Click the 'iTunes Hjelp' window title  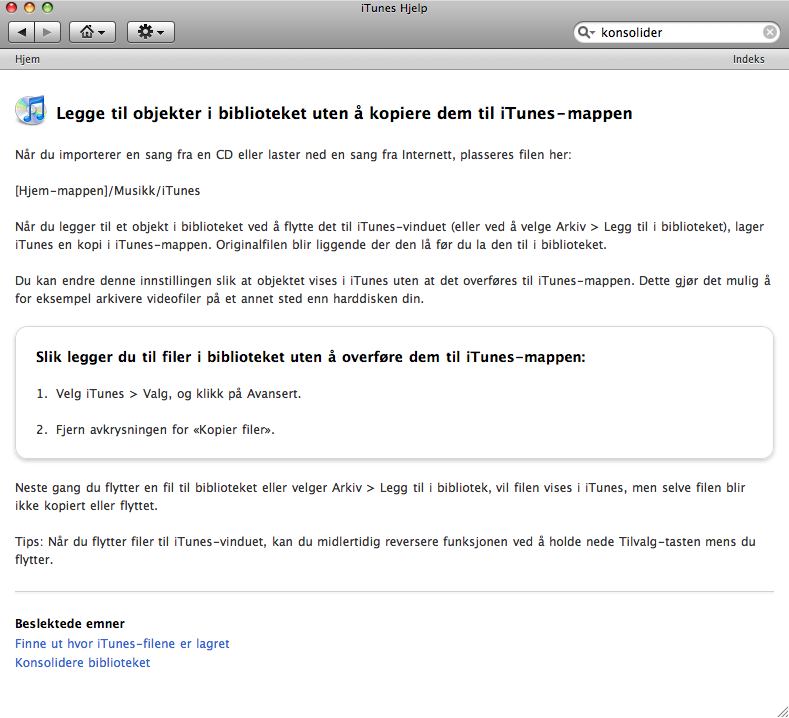(394, 8)
